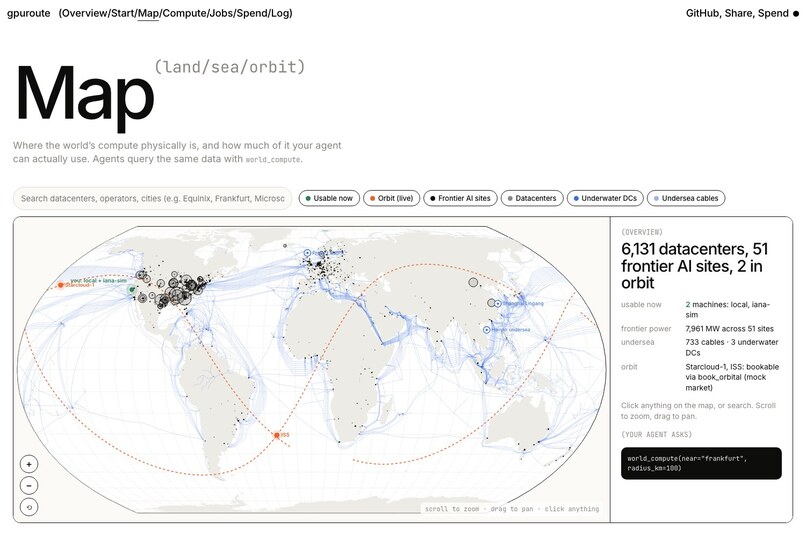Open the underlined Map nav item
The width and height of the screenshot is (806, 537).
pyautogui.click(x=148, y=13)
